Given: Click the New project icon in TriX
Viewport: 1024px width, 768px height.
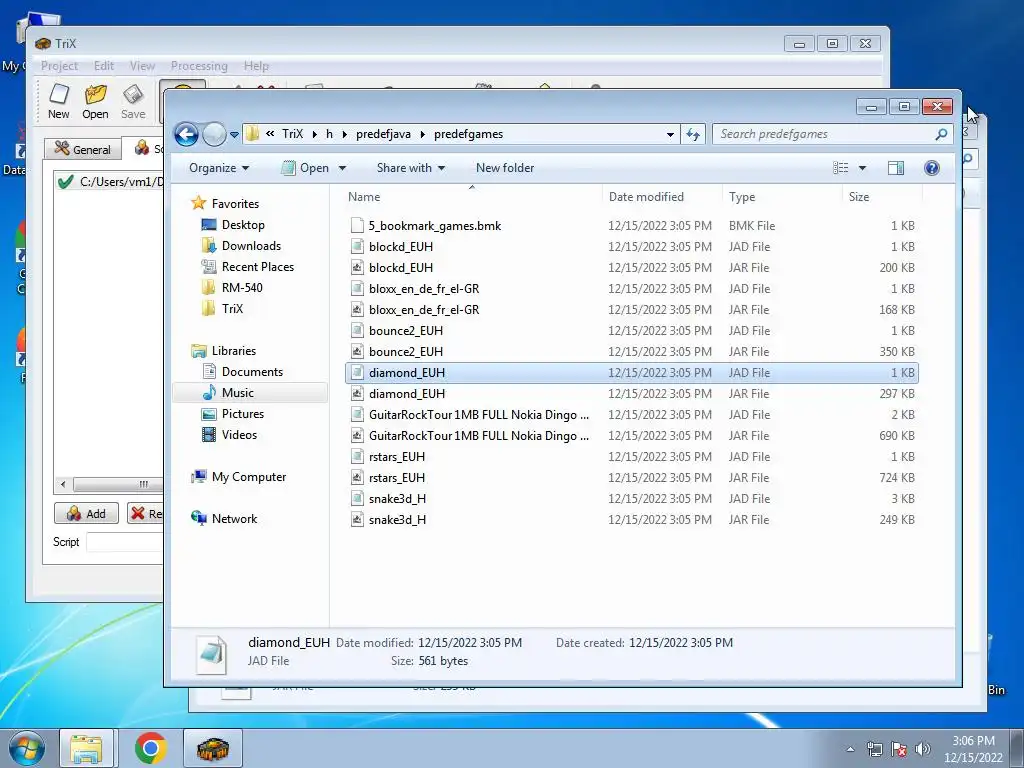Looking at the screenshot, I should pyautogui.click(x=59, y=101).
